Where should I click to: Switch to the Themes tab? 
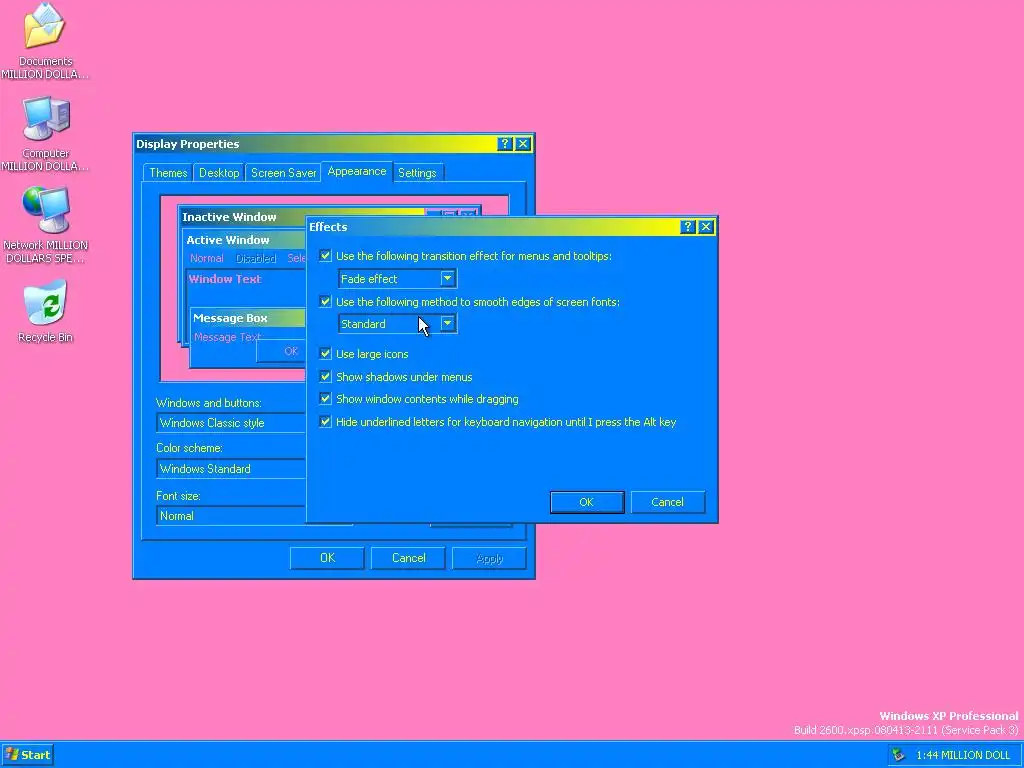pyautogui.click(x=168, y=173)
